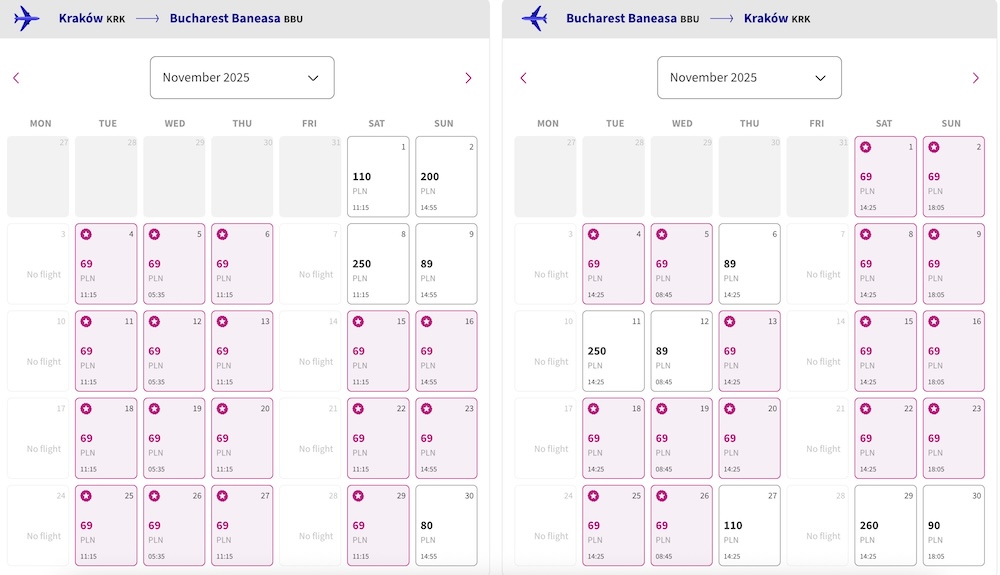Go to next month in Bucharest–Kraków calendar

click(x=975, y=78)
